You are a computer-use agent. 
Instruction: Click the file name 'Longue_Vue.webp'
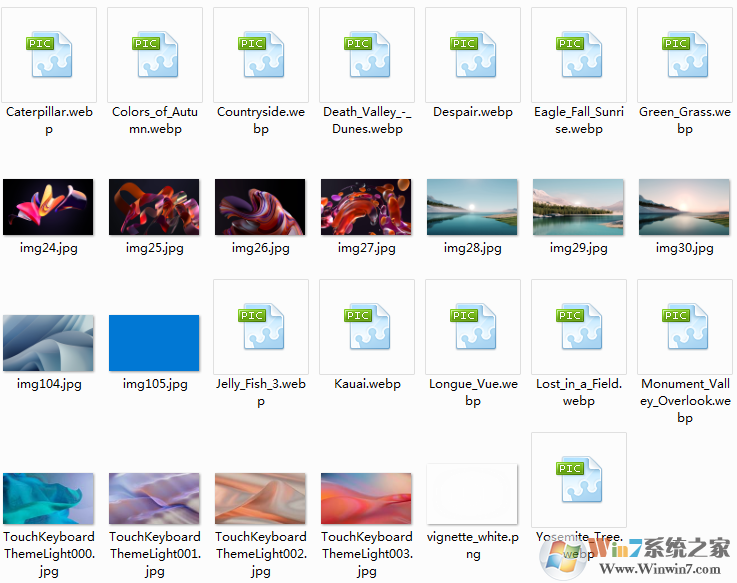[x=473, y=393]
